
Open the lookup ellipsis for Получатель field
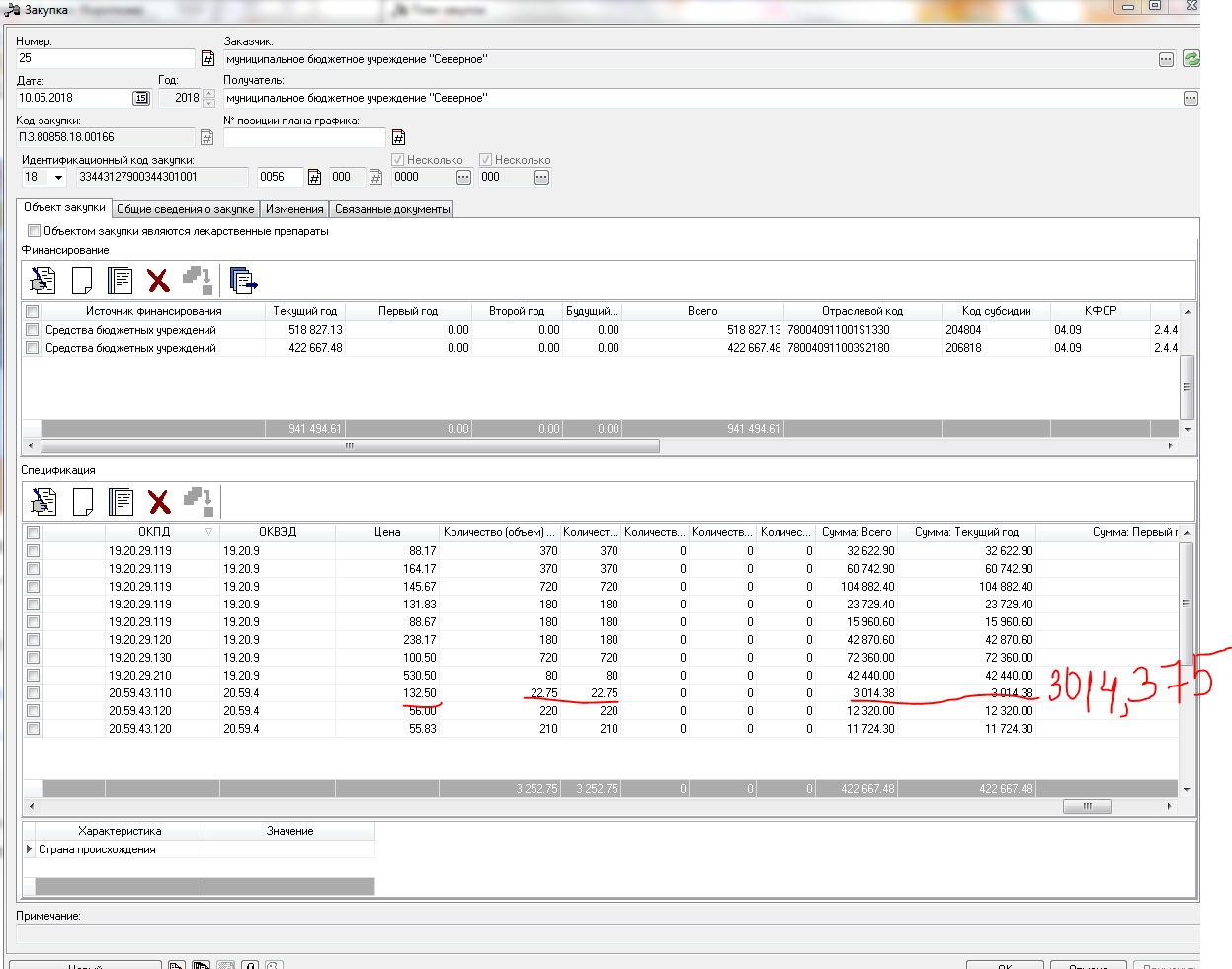pyautogui.click(x=1191, y=98)
